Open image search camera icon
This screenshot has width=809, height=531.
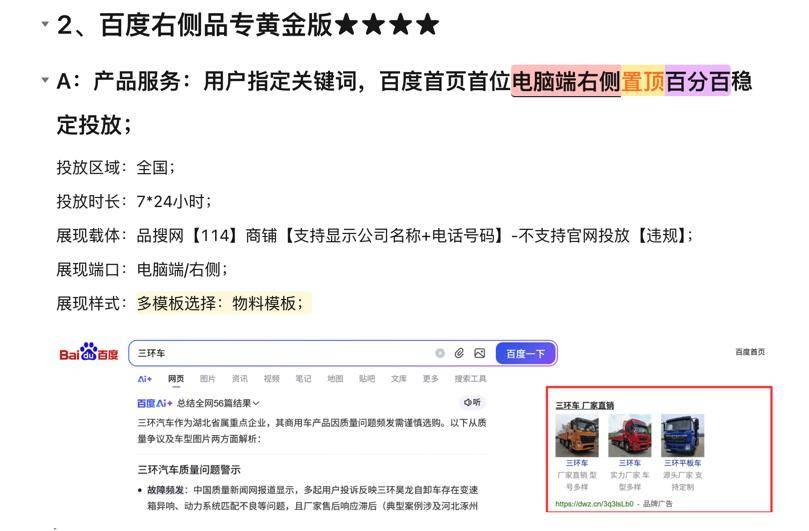480,353
